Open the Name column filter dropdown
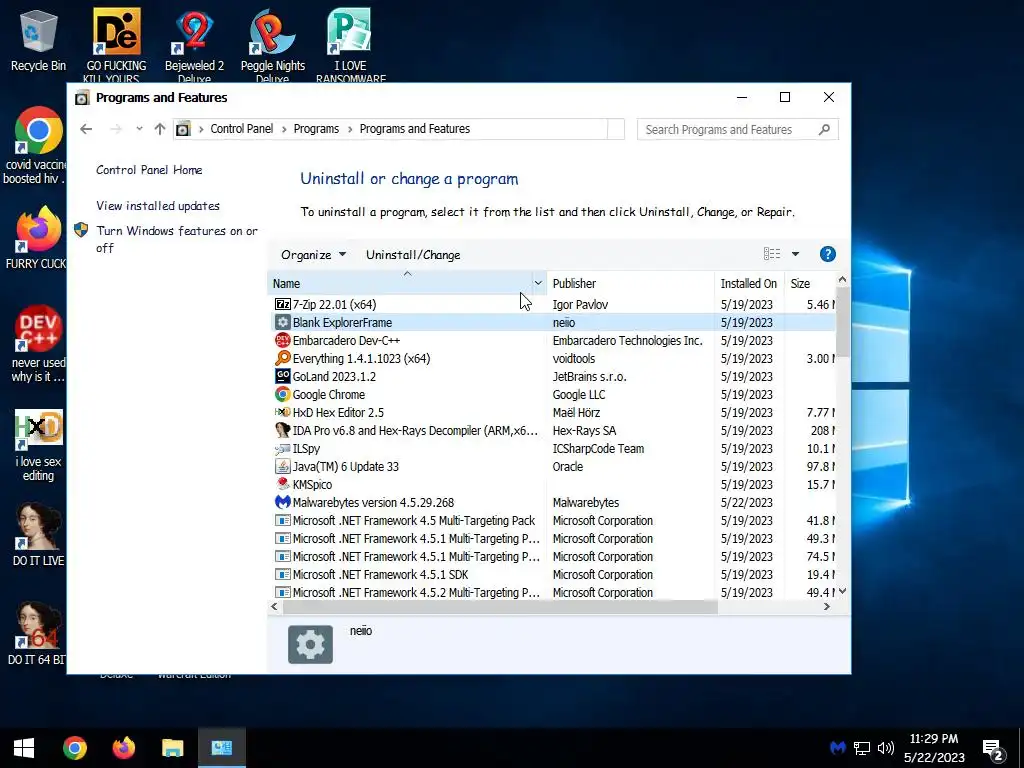Viewport: 1024px width, 768px height. tap(538, 283)
